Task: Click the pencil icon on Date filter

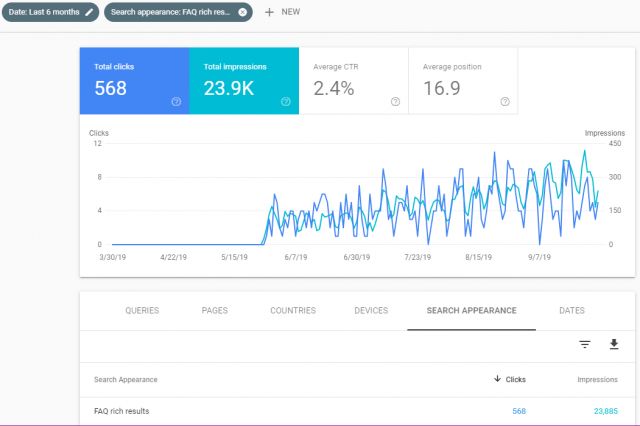Action: [x=89, y=12]
